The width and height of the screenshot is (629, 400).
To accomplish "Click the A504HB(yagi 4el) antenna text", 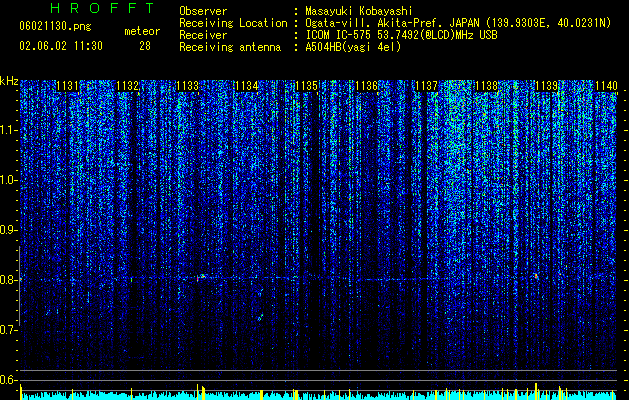I will click(x=353, y=47).
